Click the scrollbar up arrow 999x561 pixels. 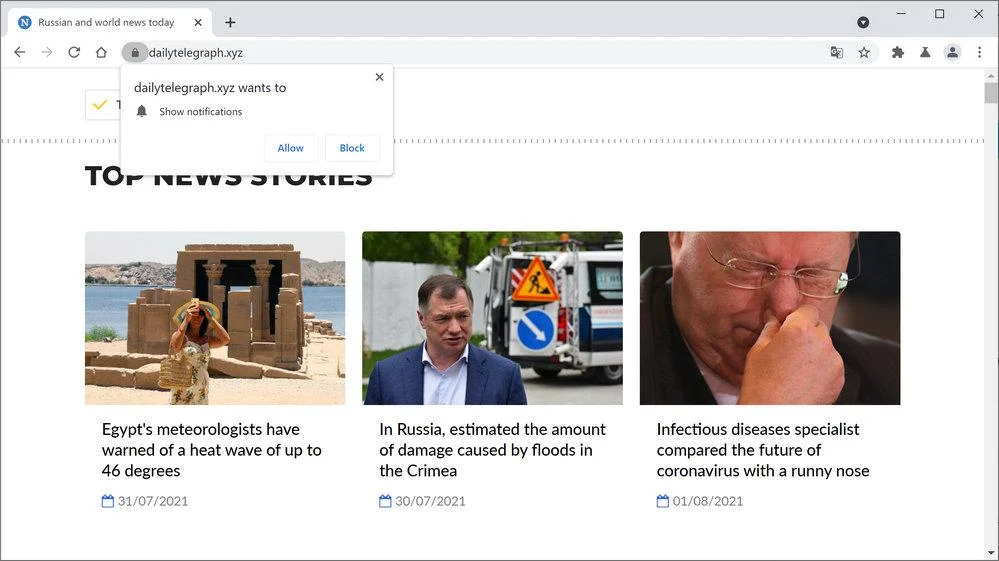pyautogui.click(x=991, y=75)
